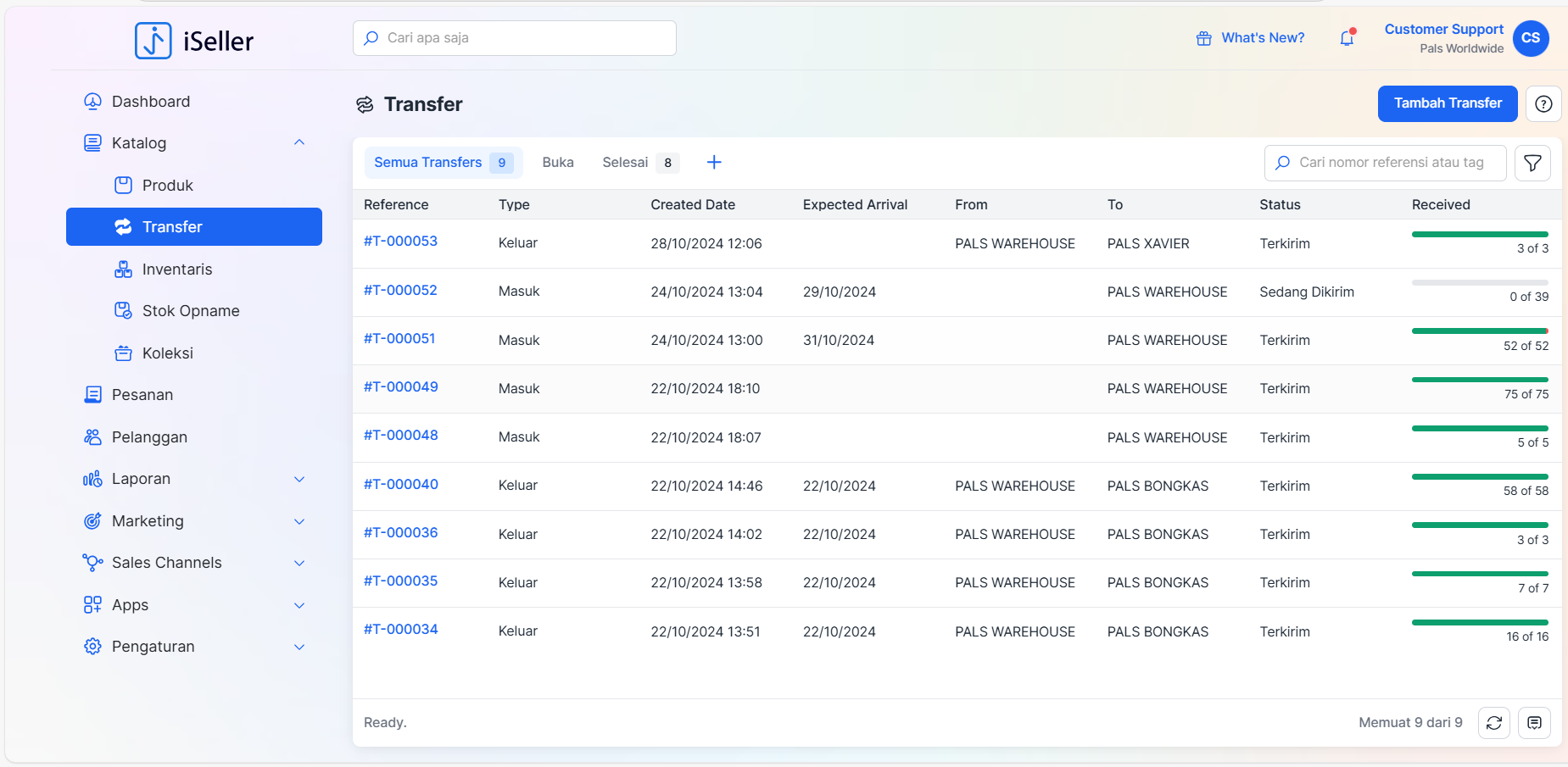Click the Marketing target icon
1568x767 pixels.
point(92,521)
